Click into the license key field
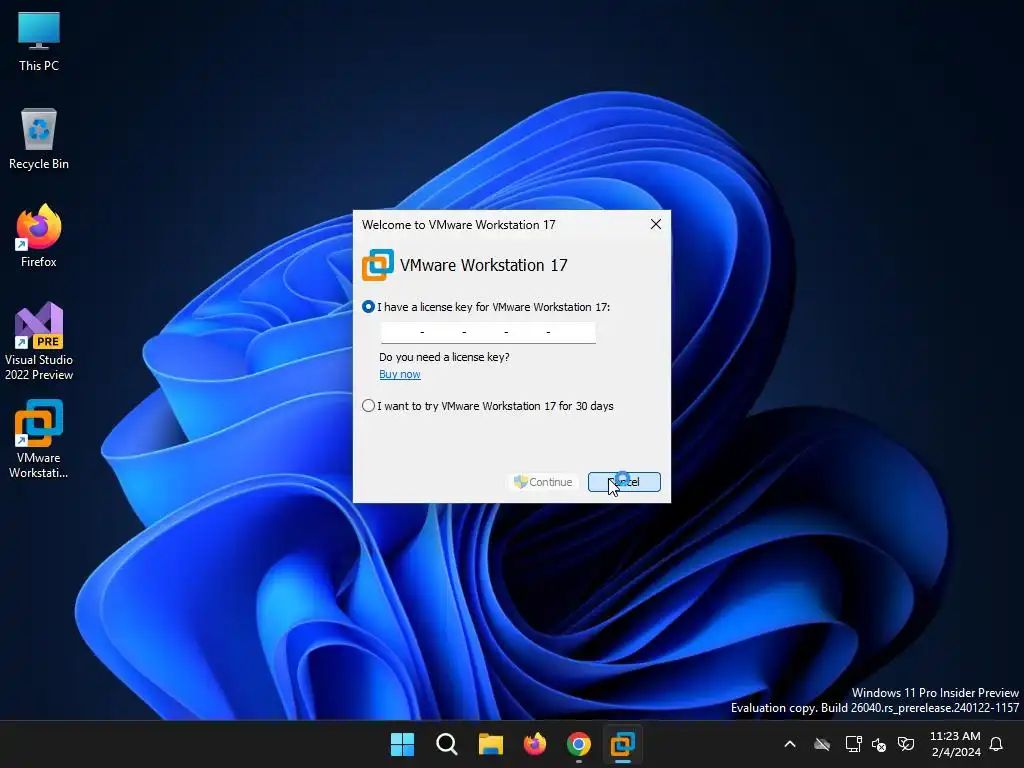 coord(488,332)
